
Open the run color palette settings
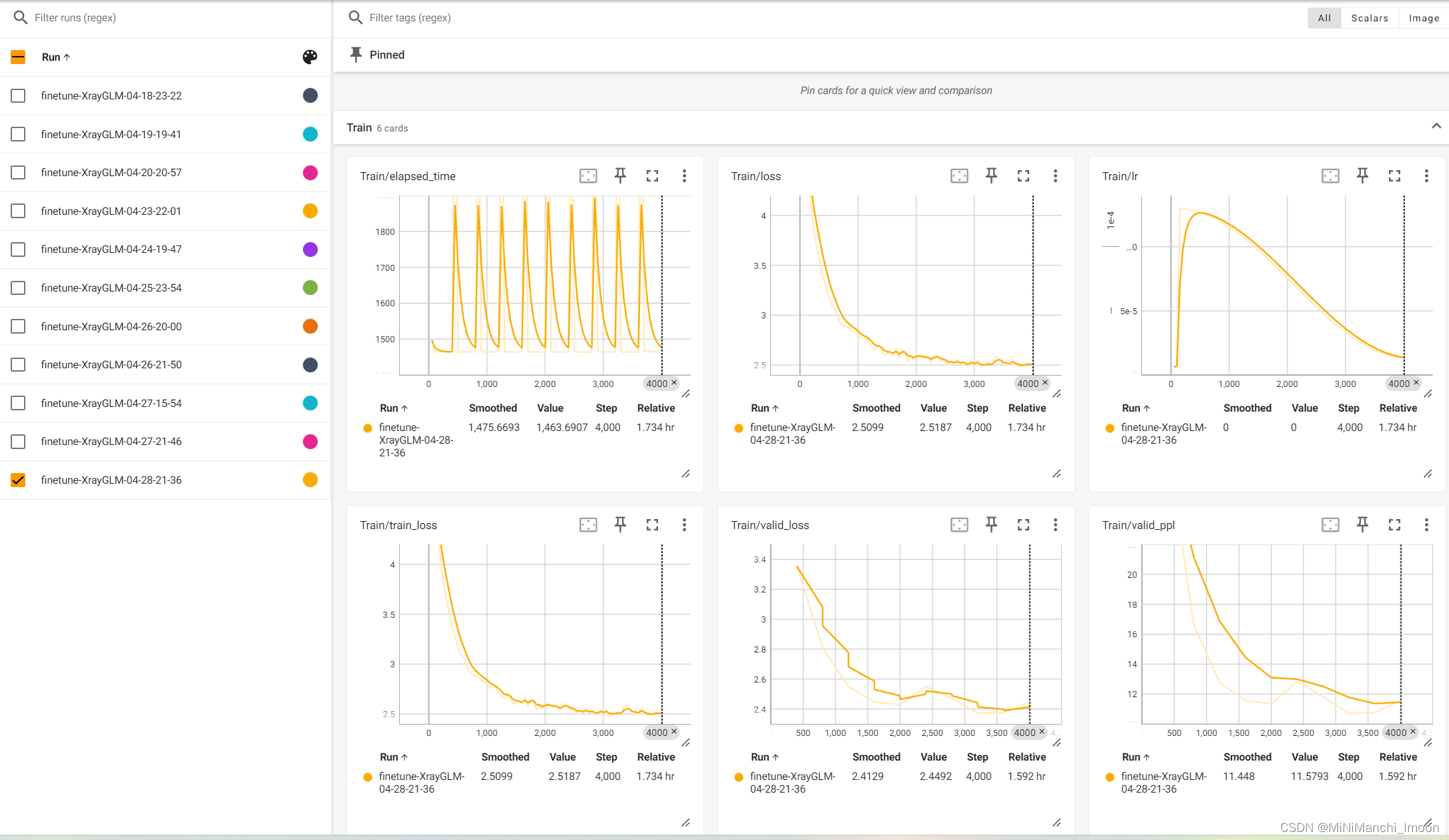click(x=310, y=57)
